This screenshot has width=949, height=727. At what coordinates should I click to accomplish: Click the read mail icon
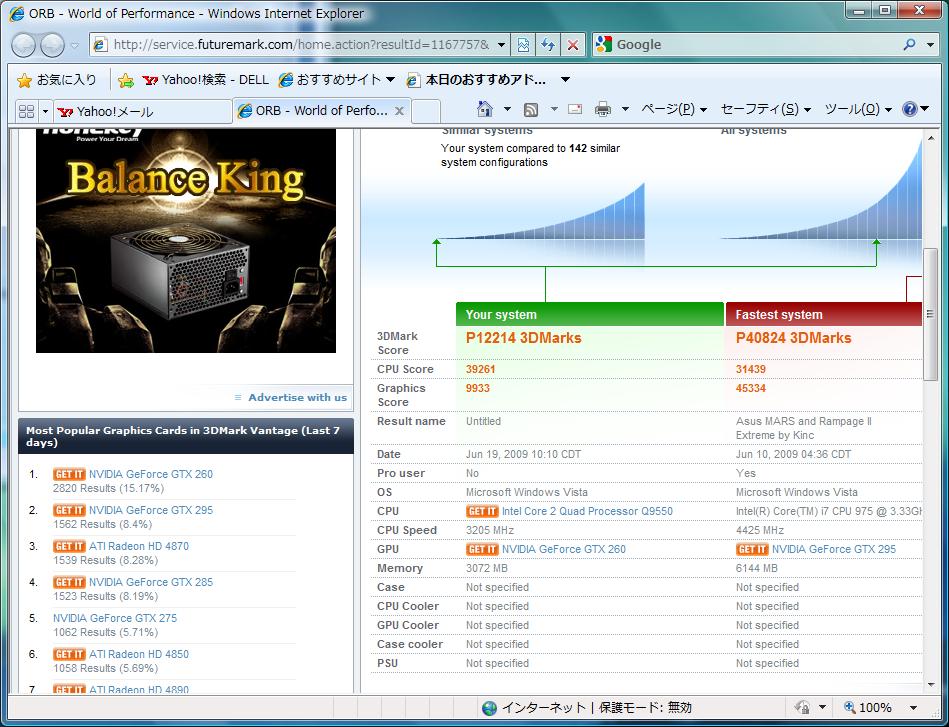coord(575,109)
